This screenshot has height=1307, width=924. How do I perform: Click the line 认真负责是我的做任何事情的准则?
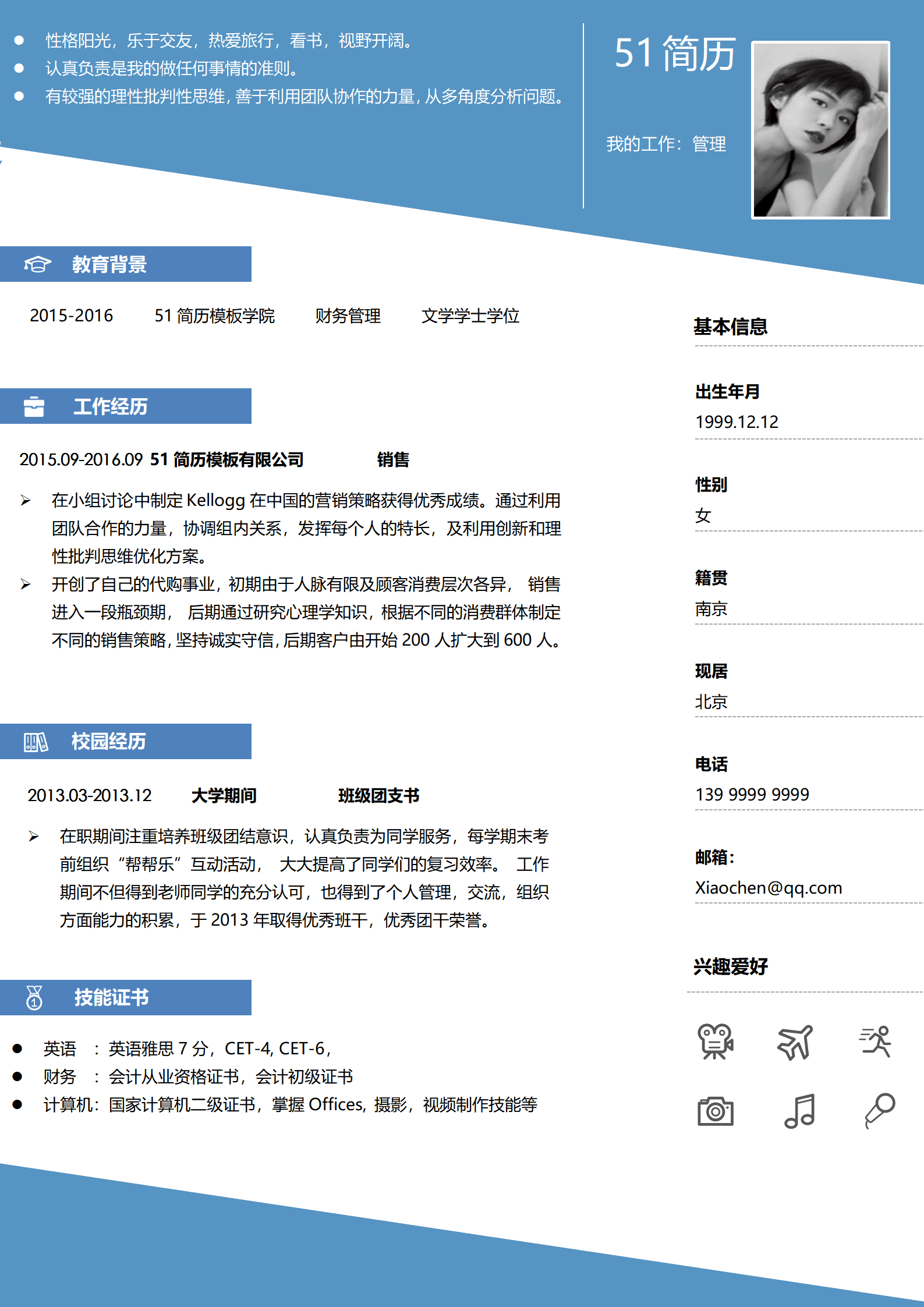(174, 68)
